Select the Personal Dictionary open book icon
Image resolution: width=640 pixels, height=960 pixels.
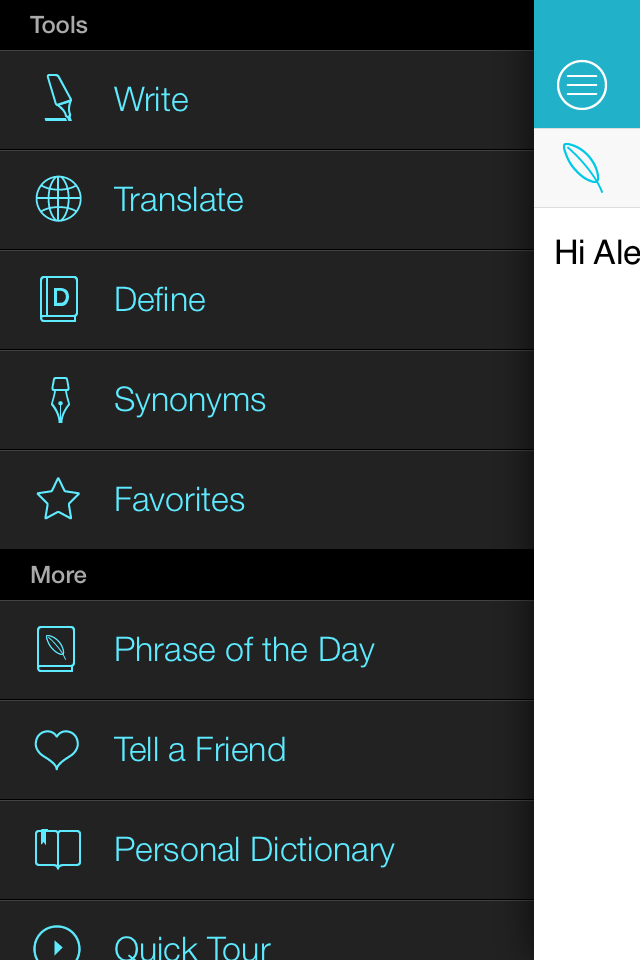point(58,849)
